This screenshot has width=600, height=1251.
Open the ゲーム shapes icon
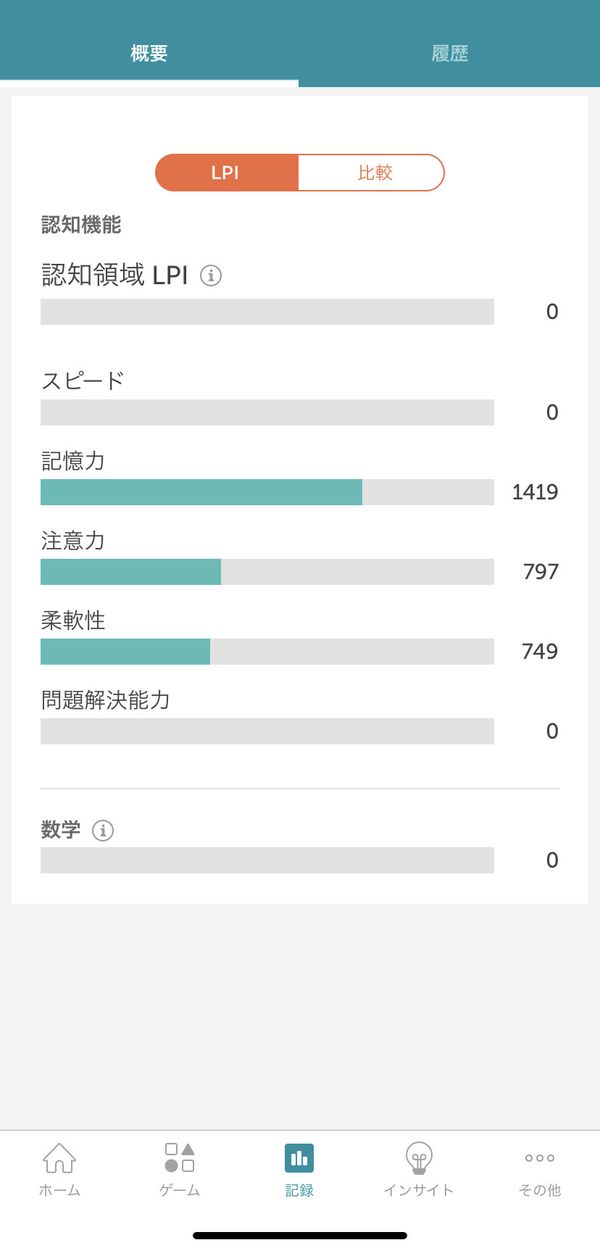pyautogui.click(x=180, y=1158)
